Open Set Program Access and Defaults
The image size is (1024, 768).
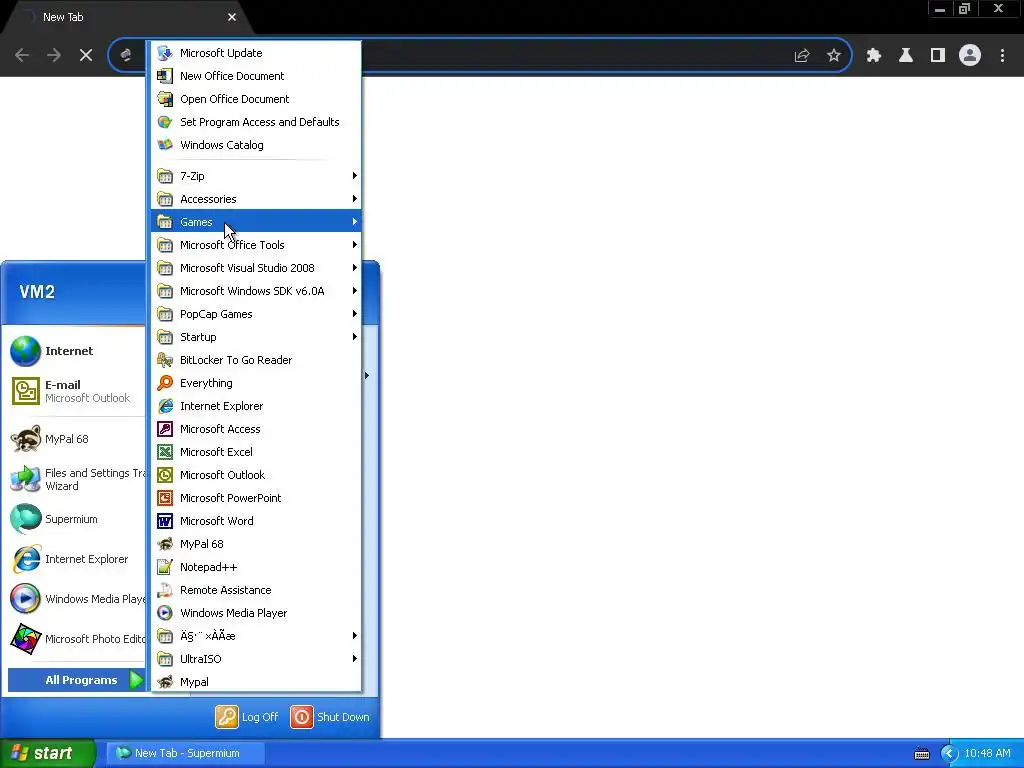pyautogui.click(x=256, y=122)
